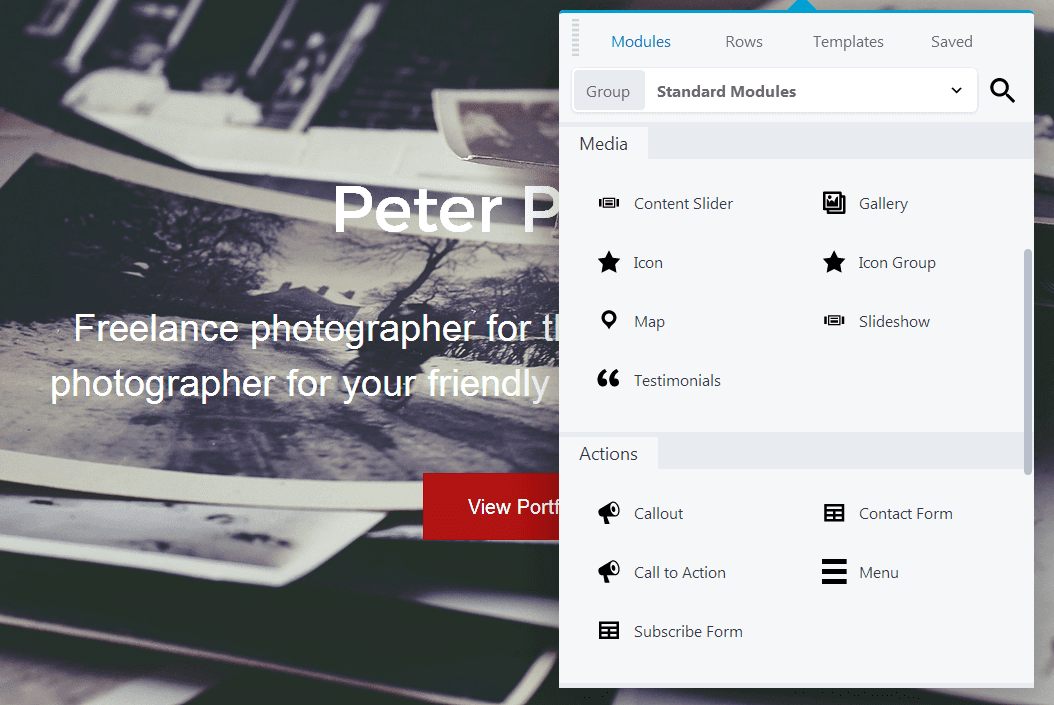Click the Group label button
The width and height of the screenshot is (1054, 705).
608,91
